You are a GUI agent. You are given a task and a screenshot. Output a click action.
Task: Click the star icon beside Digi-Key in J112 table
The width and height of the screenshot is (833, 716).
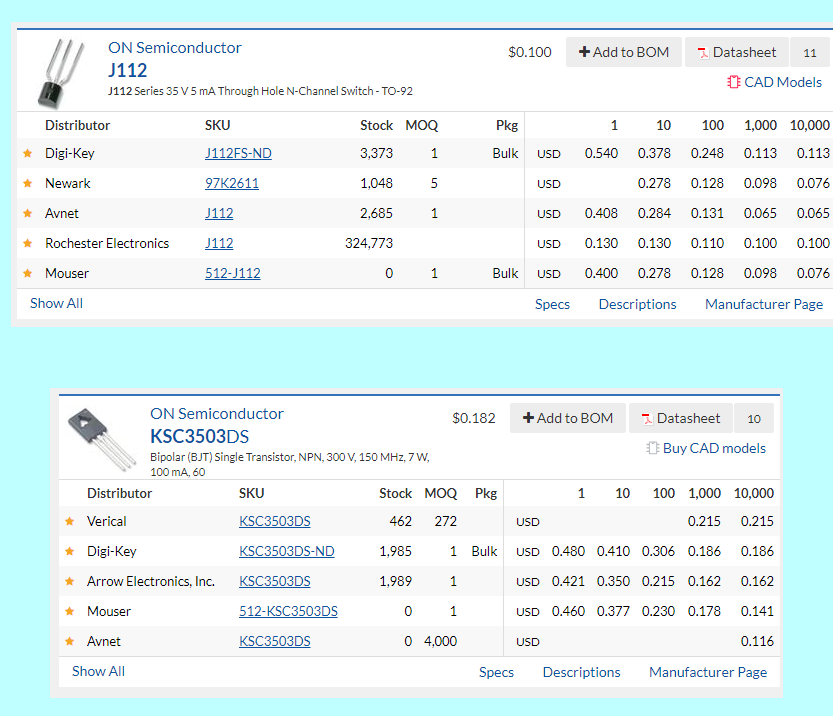[28, 154]
